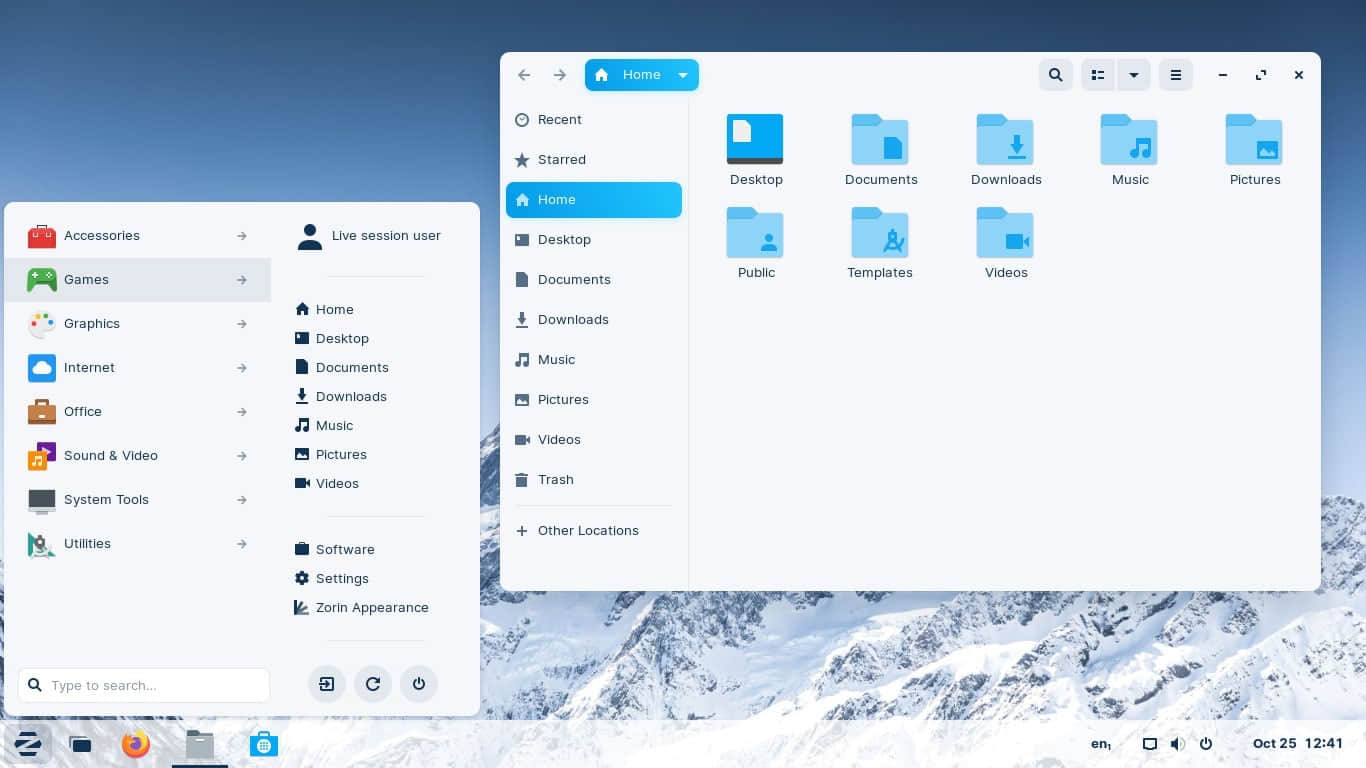Expand Office category in Zorin menu
Viewport: 1366px width, 768px height.
tap(138, 412)
